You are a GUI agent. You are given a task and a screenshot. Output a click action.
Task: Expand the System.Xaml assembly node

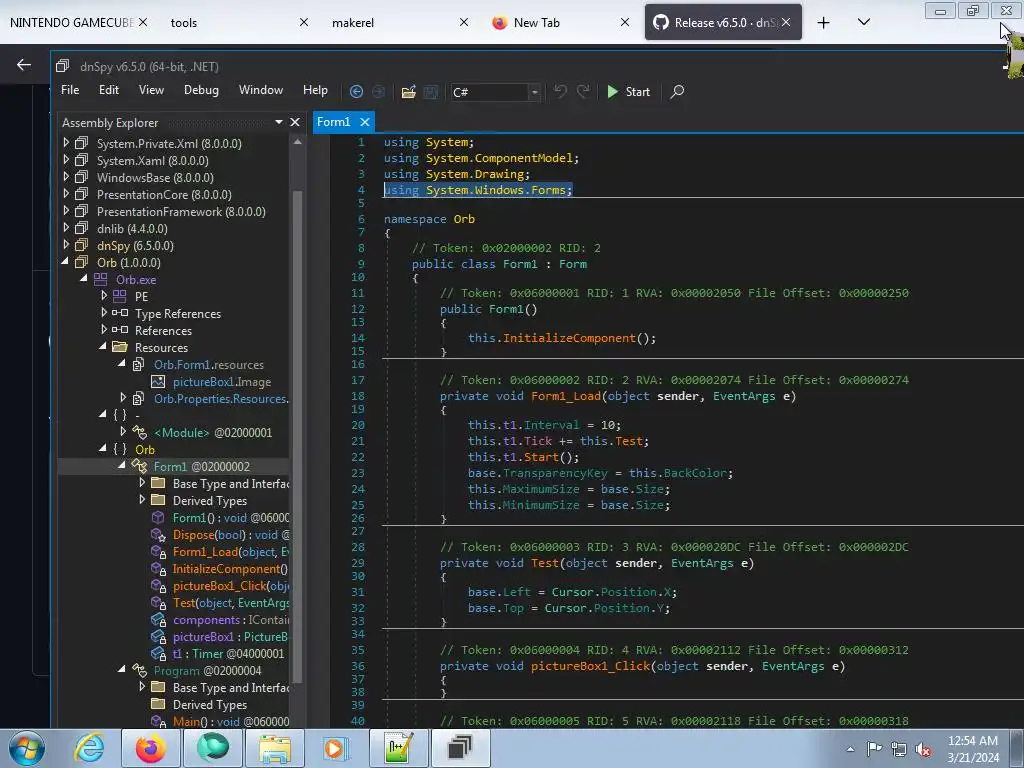66,160
